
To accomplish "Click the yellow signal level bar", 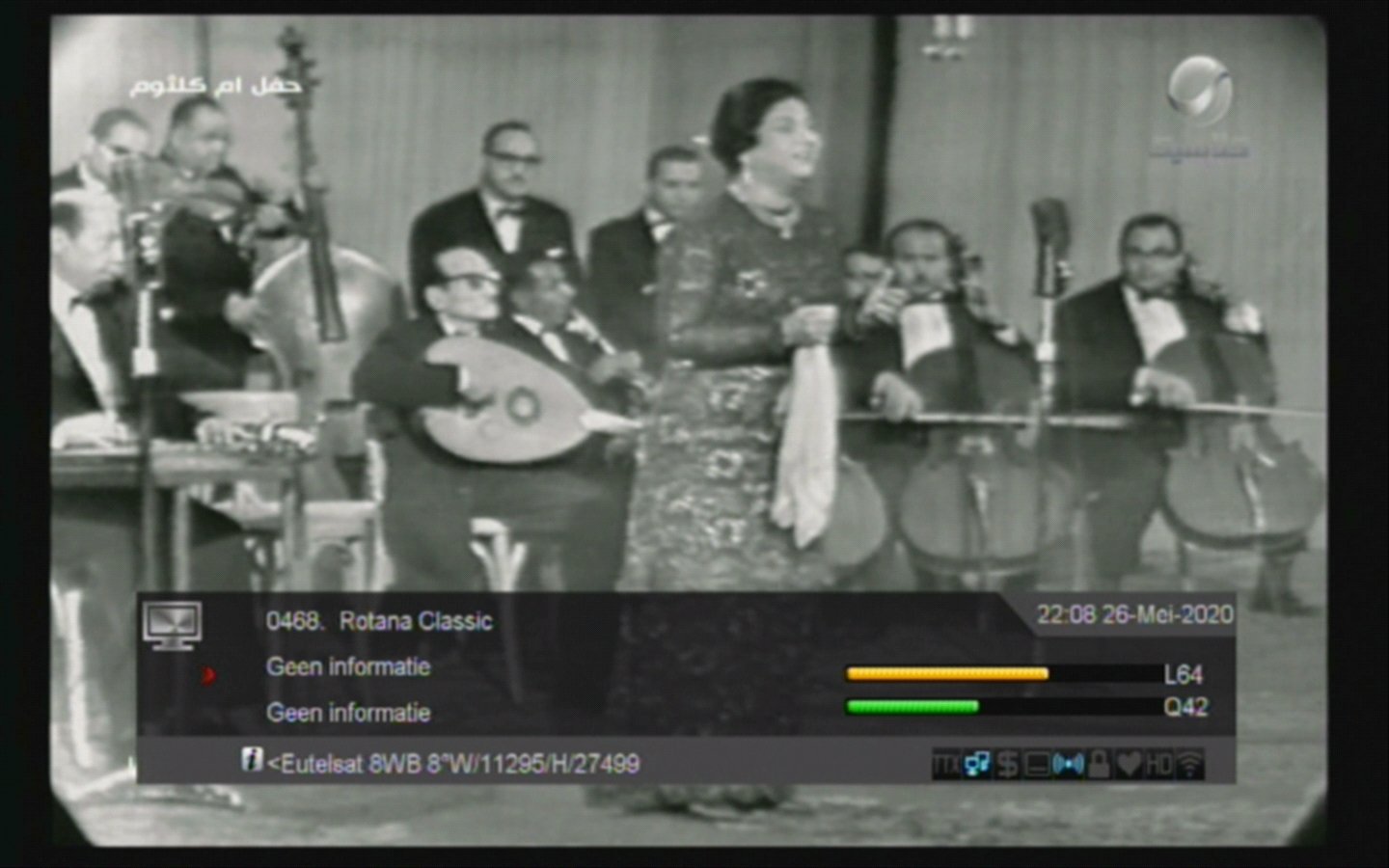I will [x=947, y=674].
